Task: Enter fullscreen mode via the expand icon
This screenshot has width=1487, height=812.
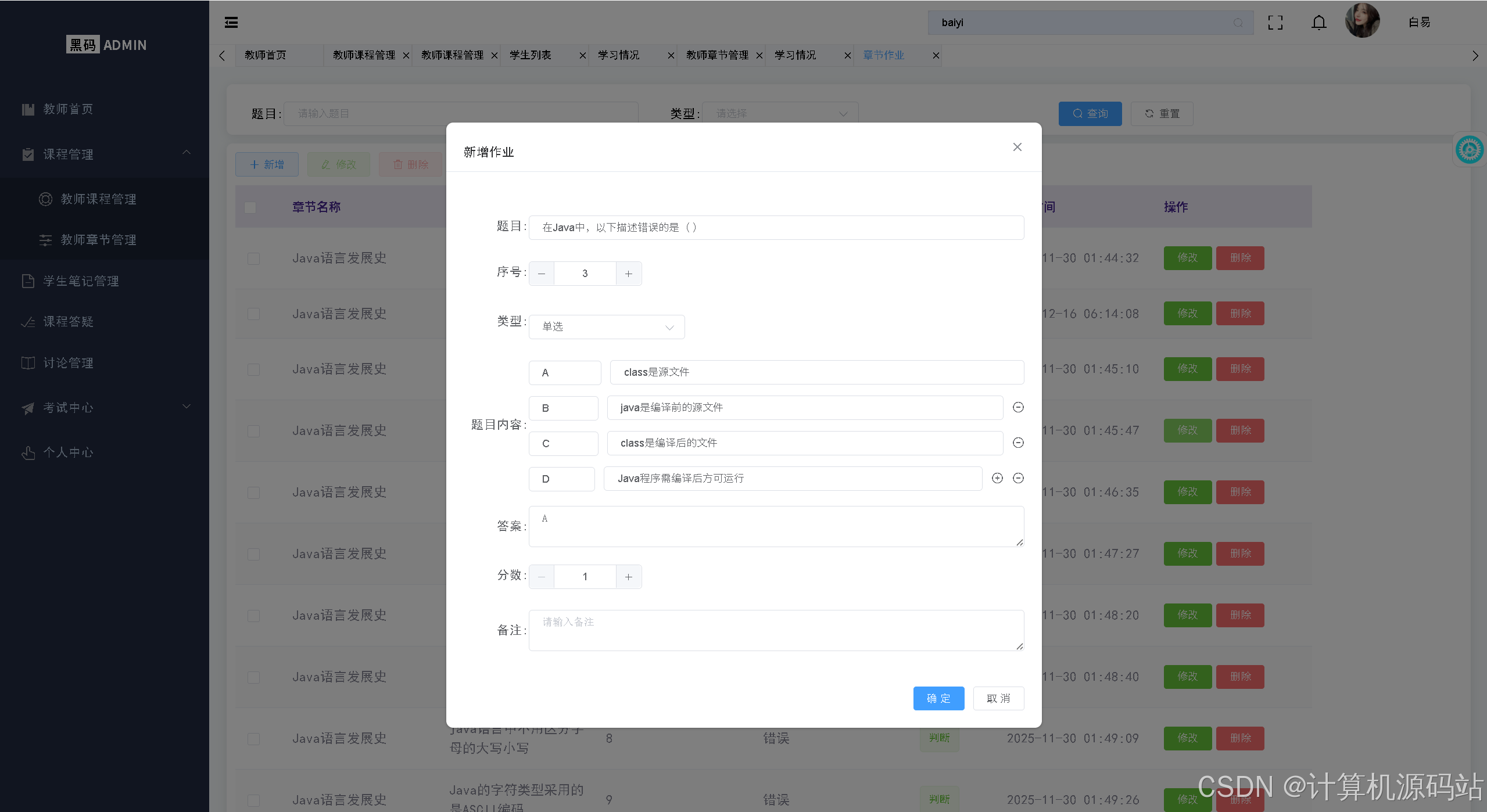Action: (x=1276, y=22)
